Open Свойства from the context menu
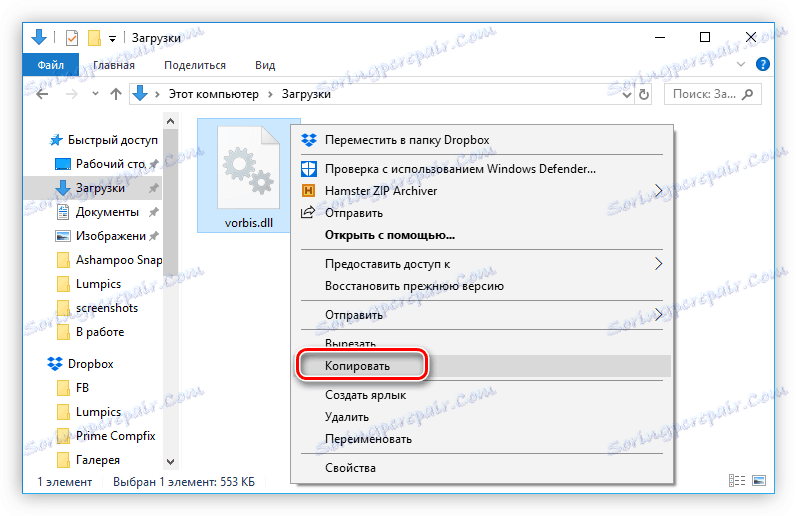Screen dimensions: 797x516 pyautogui.click(x=482, y=468)
